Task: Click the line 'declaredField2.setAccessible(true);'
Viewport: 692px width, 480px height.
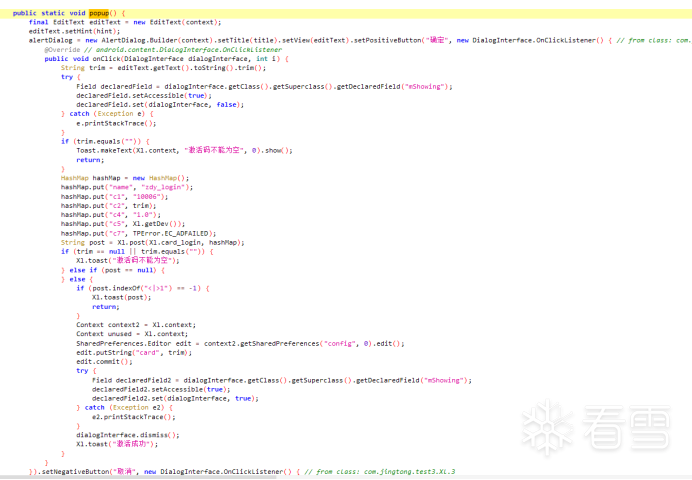Action: [x=161, y=390]
